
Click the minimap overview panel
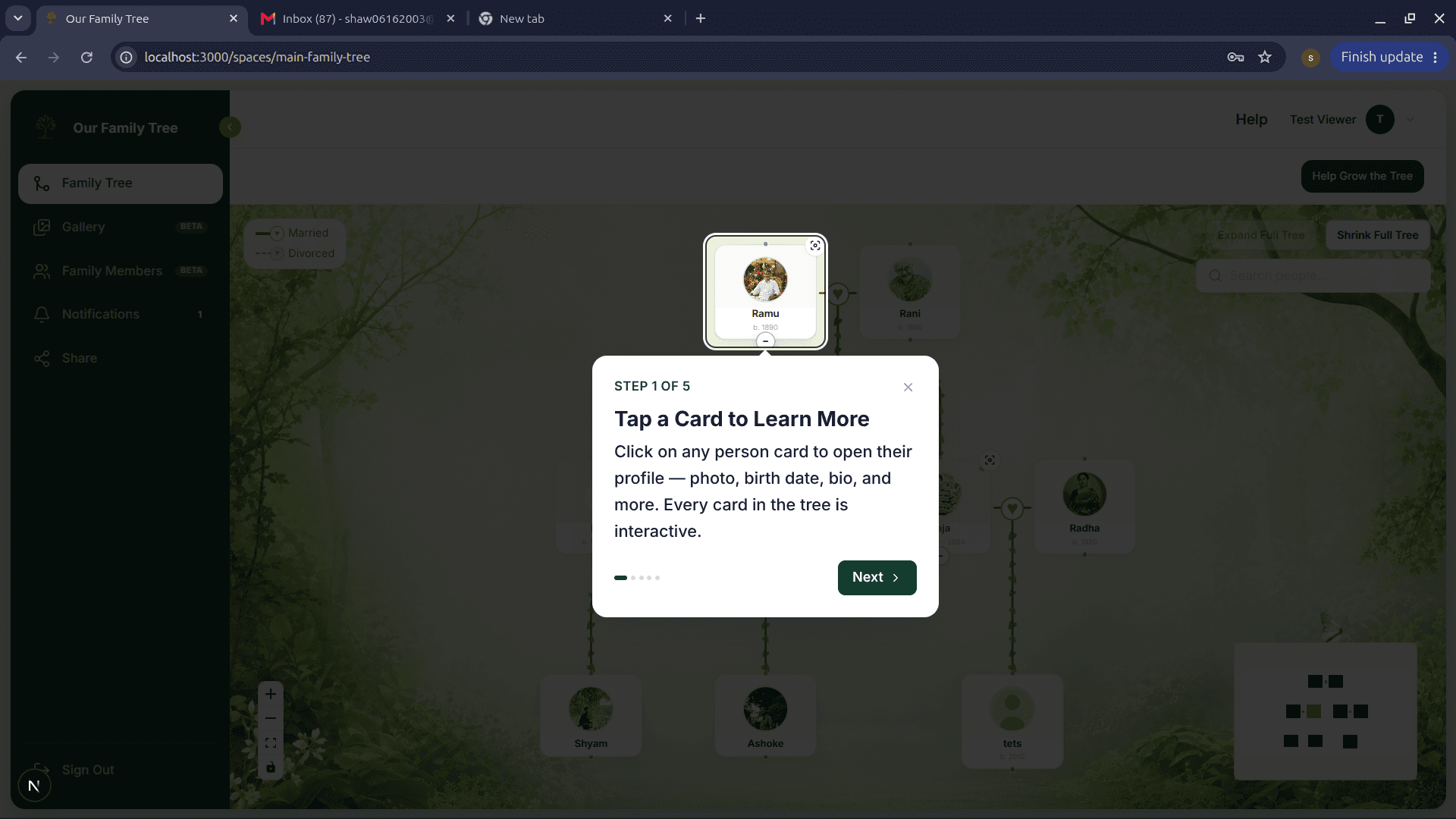pyautogui.click(x=1326, y=711)
